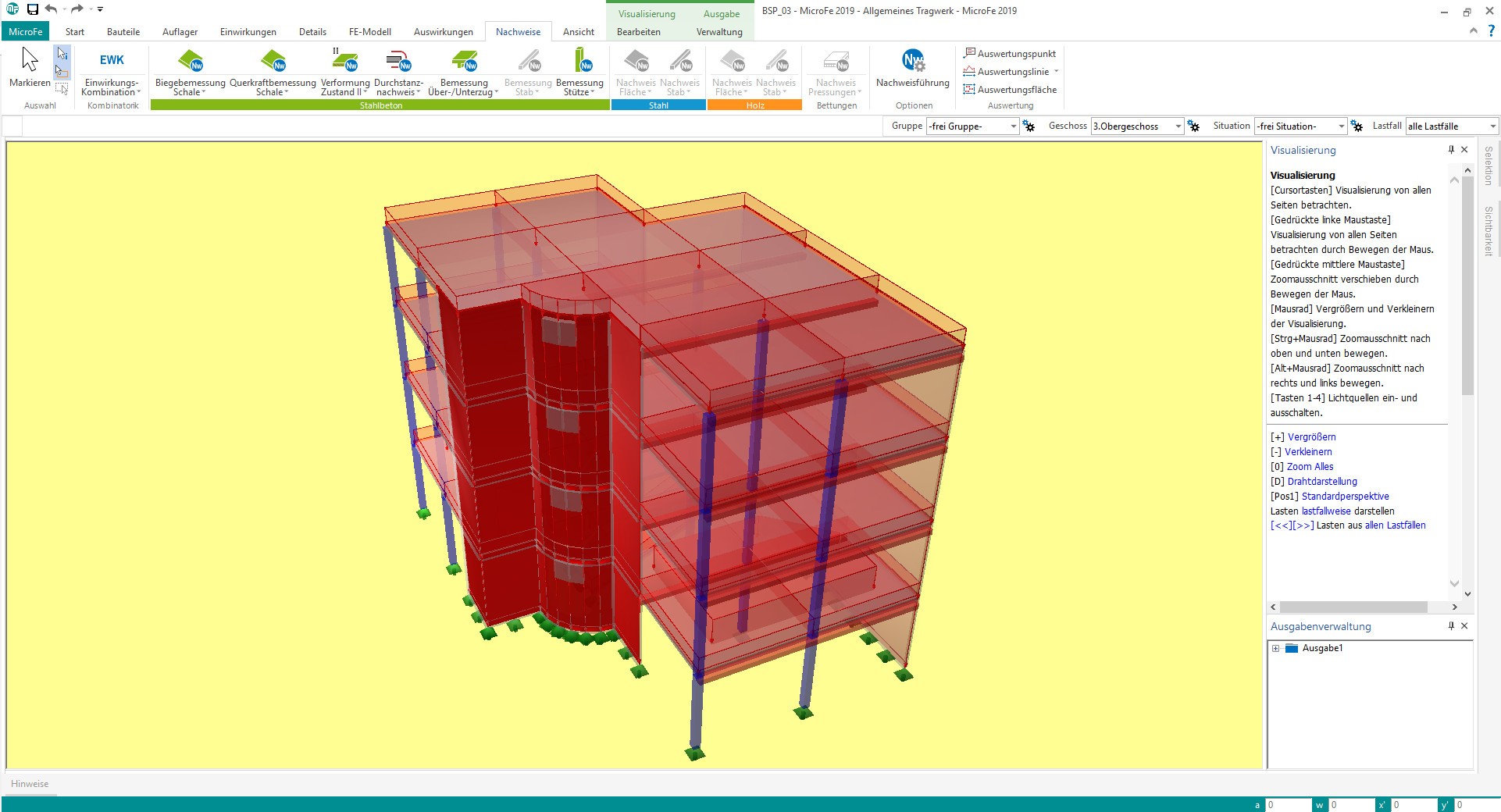Click the 'a' value field in status bar

1287,805
